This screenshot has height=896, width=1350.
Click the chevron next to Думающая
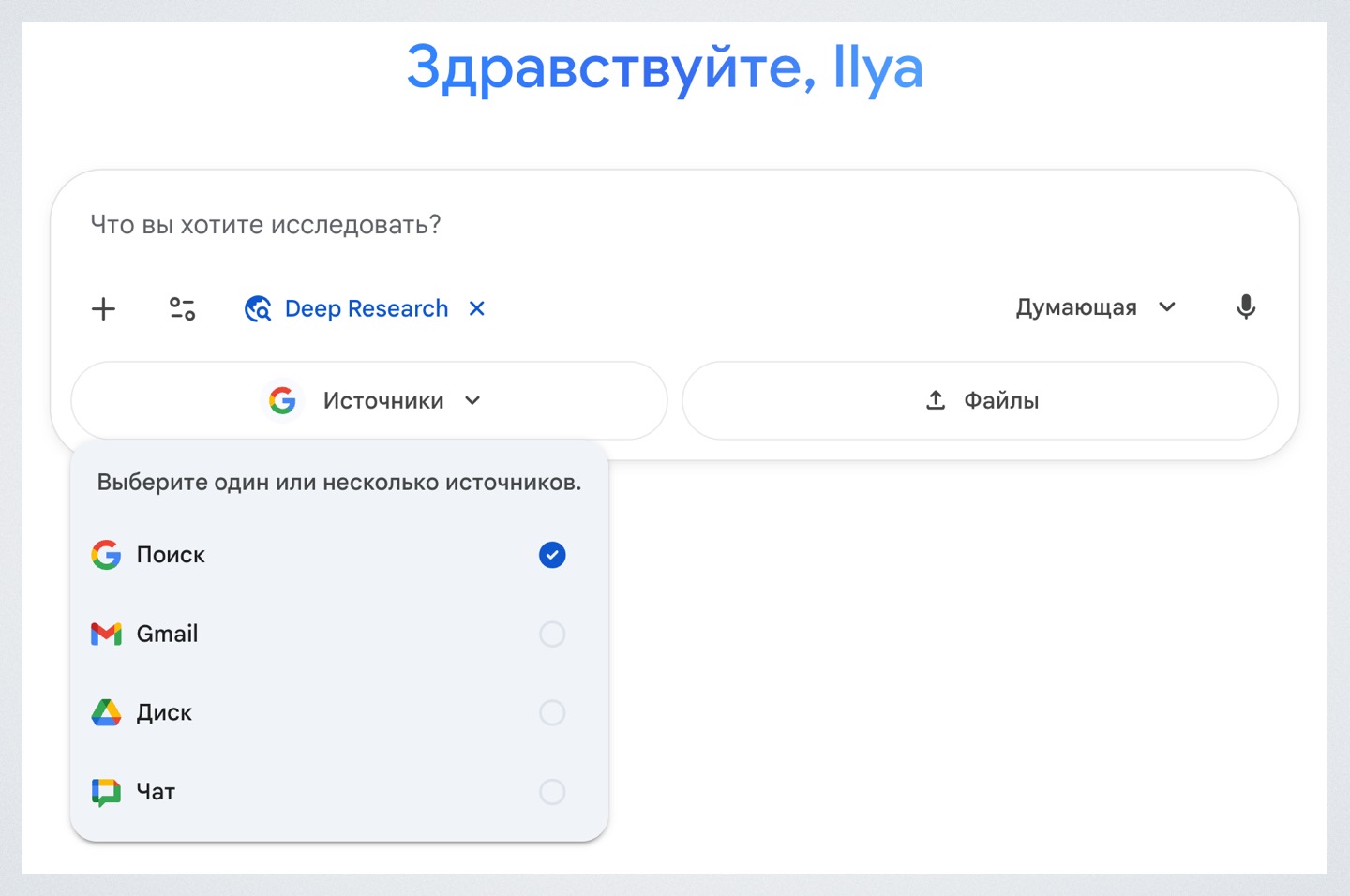(1167, 307)
